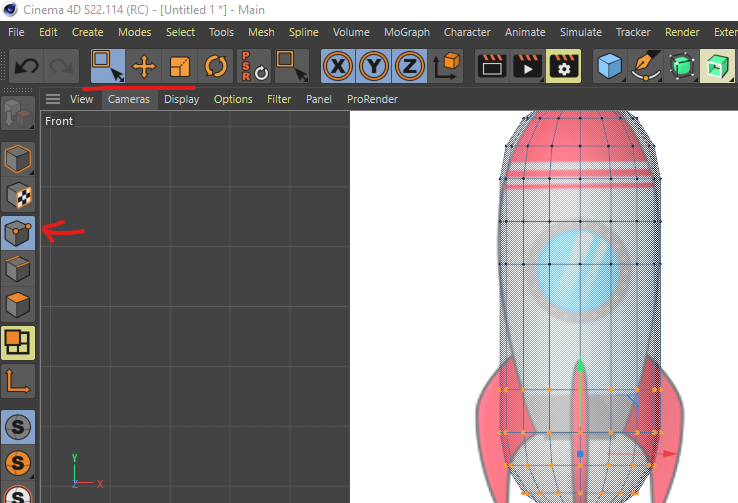Open the MoGraph menu

tap(407, 32)
